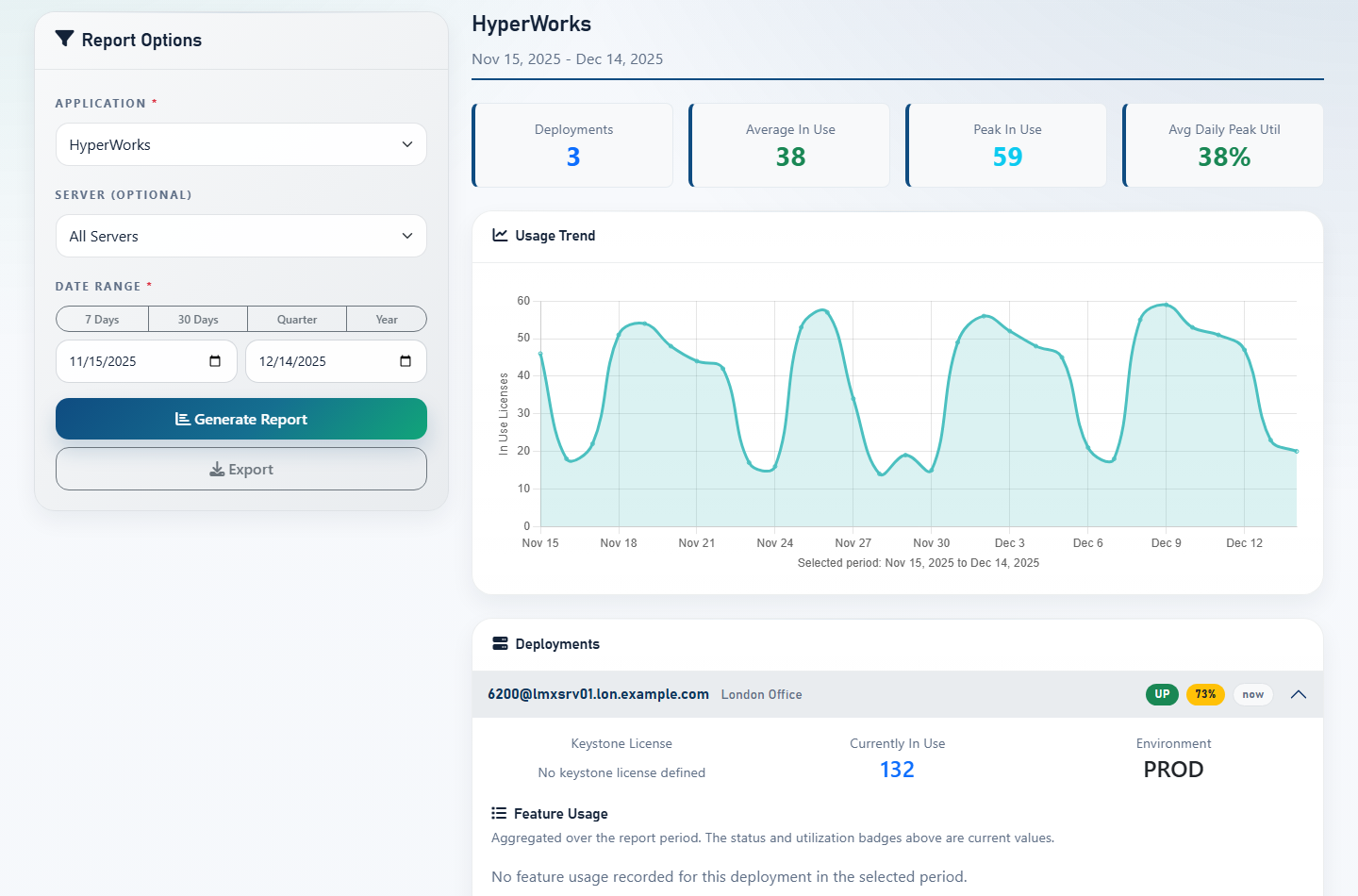The image size is (1358, 896).
Task: Open the All Servers dropdown
Action: tap(241, 236)
